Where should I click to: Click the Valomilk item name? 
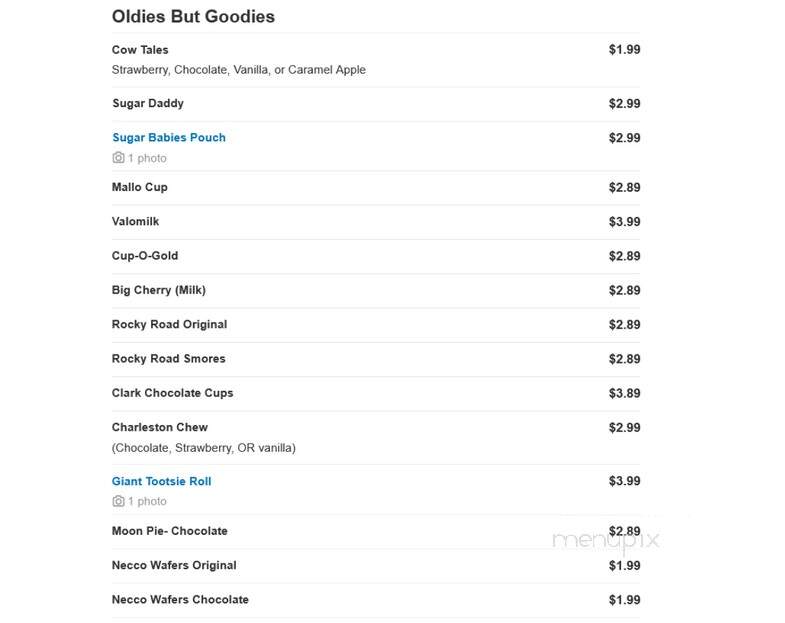tap(135, 221)
